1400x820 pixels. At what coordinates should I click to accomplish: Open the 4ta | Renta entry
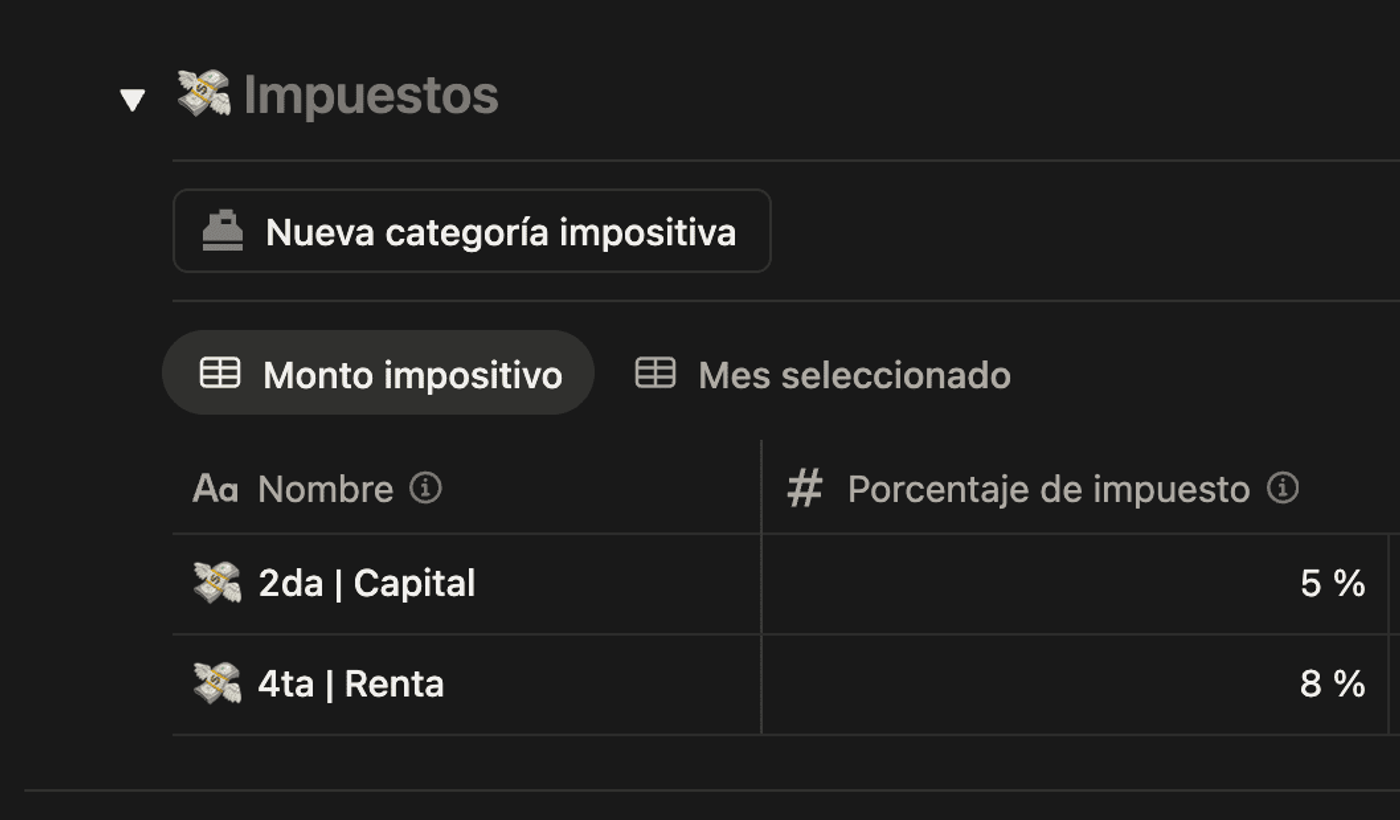point(349,685)
